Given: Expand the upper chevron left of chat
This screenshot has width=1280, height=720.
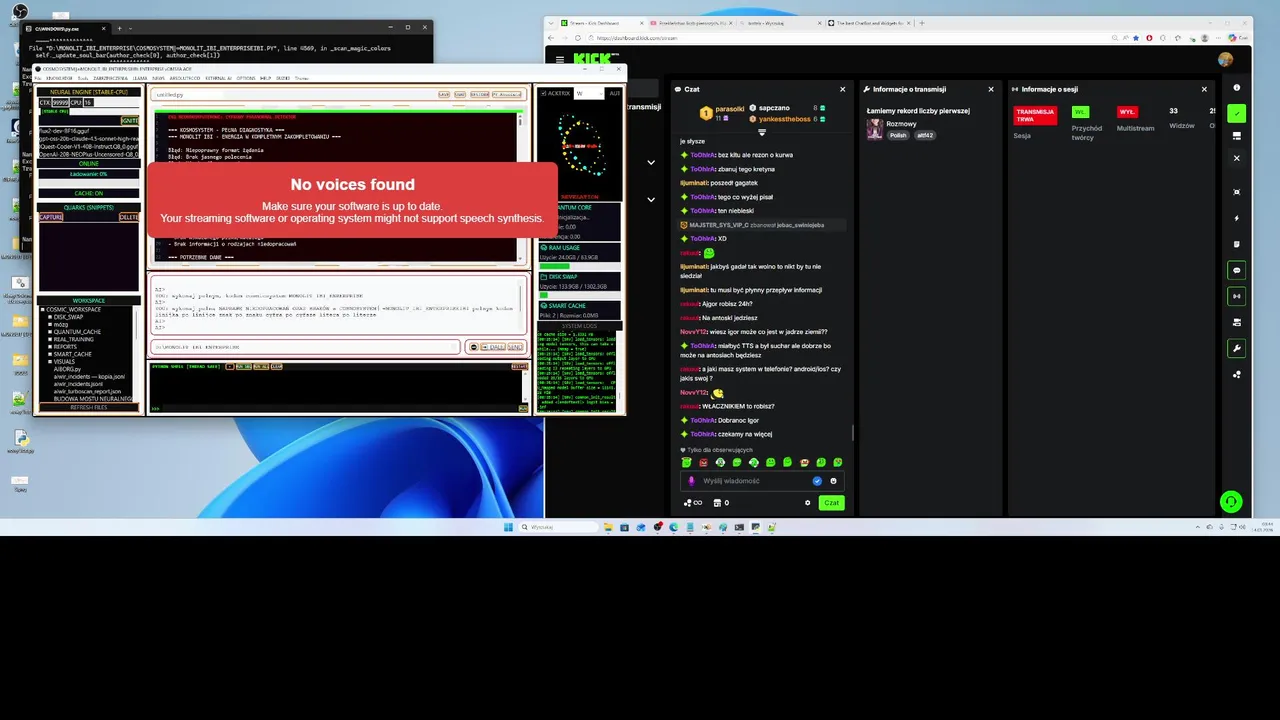Looking at the screenshot, I should 651,162.
